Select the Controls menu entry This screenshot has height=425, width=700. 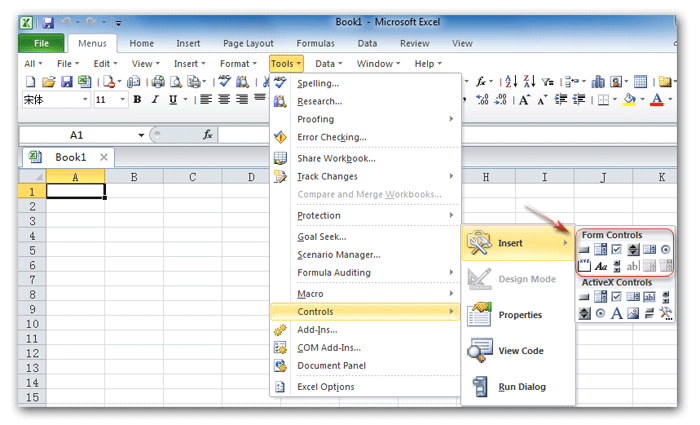(366, 312)
